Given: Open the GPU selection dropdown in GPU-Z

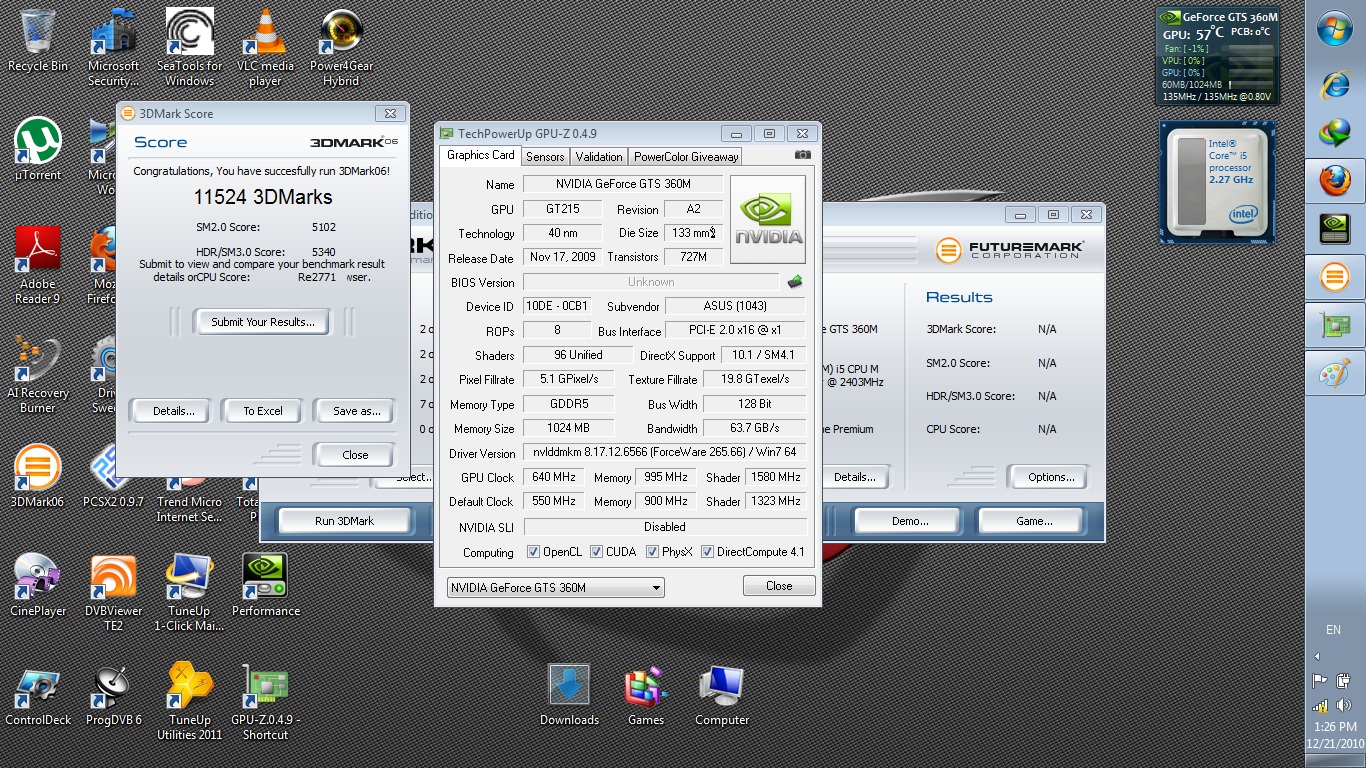Looking at the screenshot, I should 556,588.
